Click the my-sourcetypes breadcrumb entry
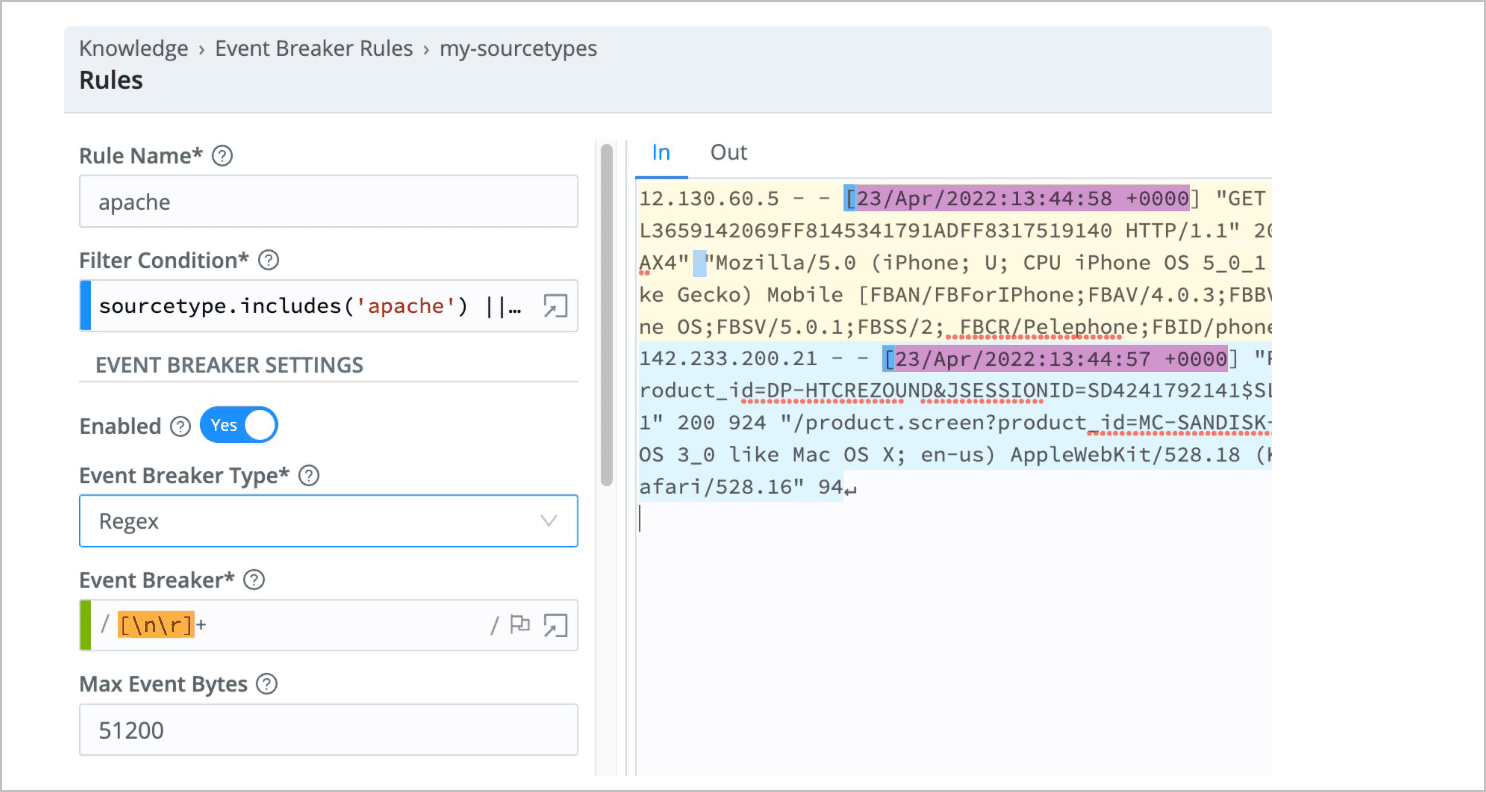 518,47
